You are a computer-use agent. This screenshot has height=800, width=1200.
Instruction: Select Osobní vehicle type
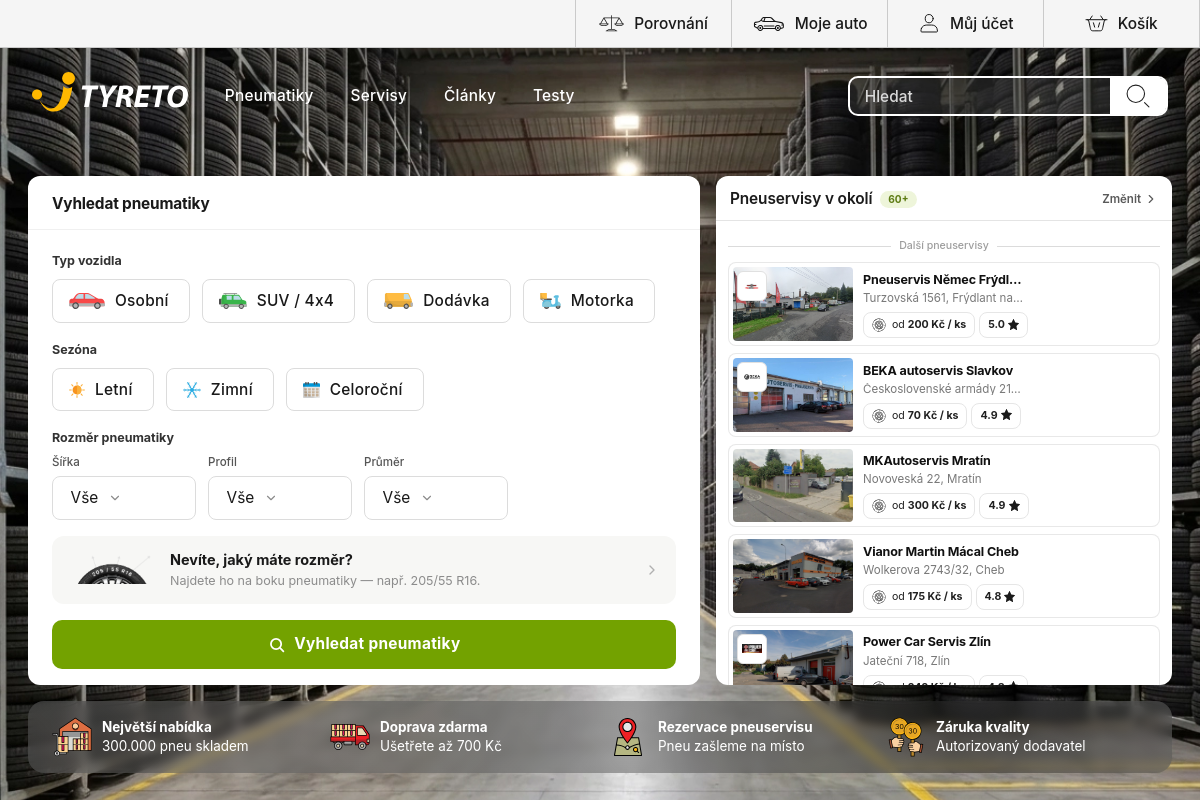pos(121,301)
